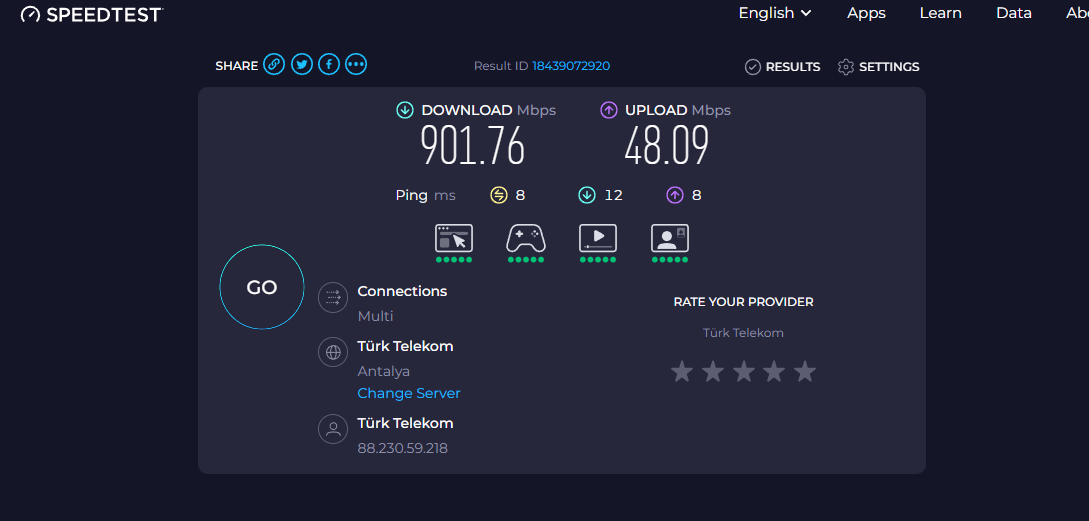Open the Apps menu
Screen dimensions: 1089x521
(866, 13)
